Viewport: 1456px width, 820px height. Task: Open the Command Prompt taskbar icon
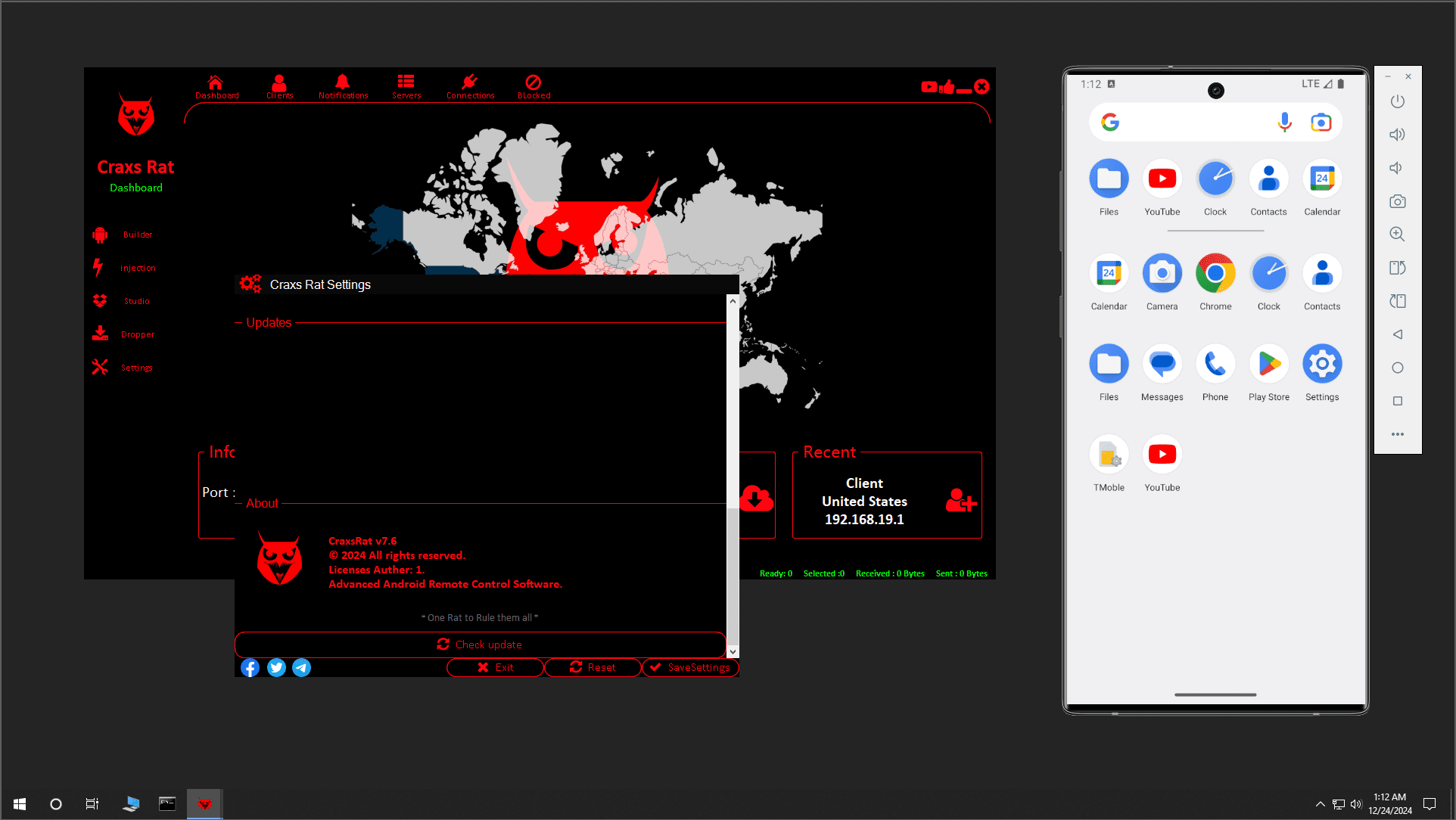point(167,804)
